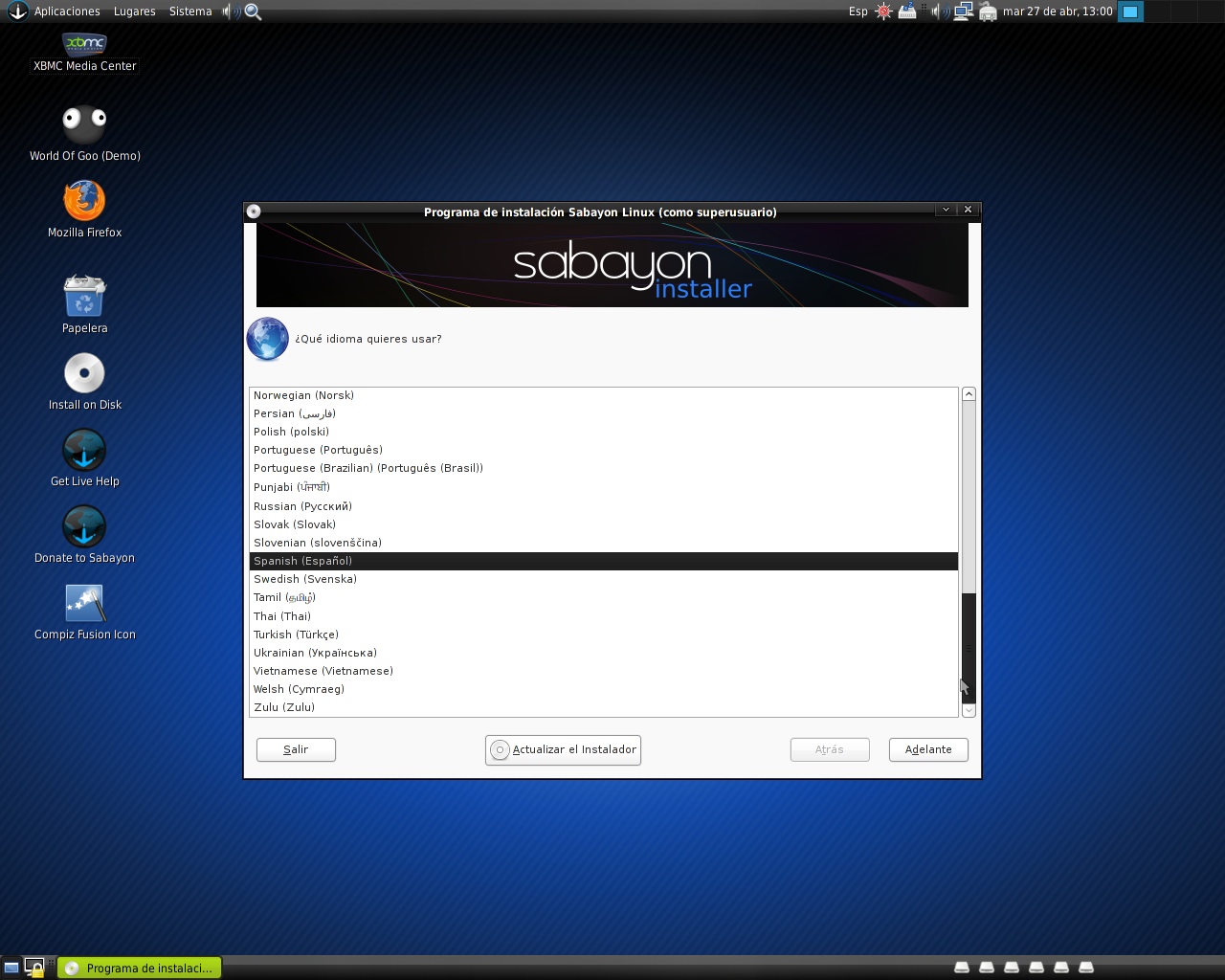Select Russian (Русский) language
This screenshot has width=1225, height=980.
604,506
